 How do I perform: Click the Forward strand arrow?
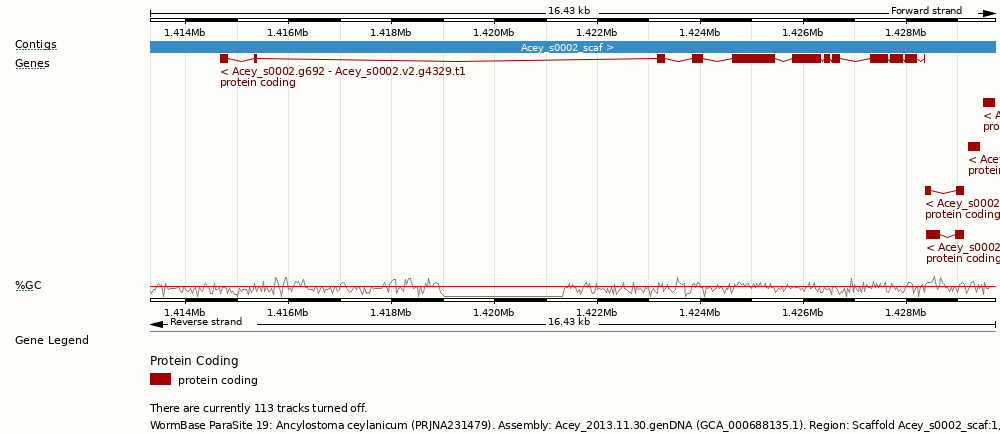point(988,13)
